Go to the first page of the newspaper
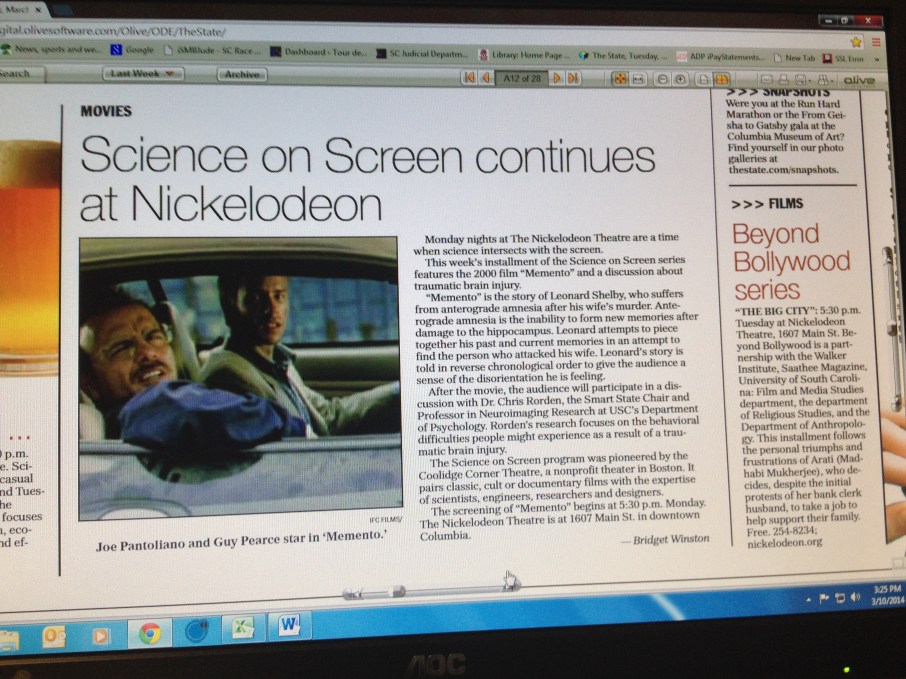906x679 pixels. click(468, 77)
